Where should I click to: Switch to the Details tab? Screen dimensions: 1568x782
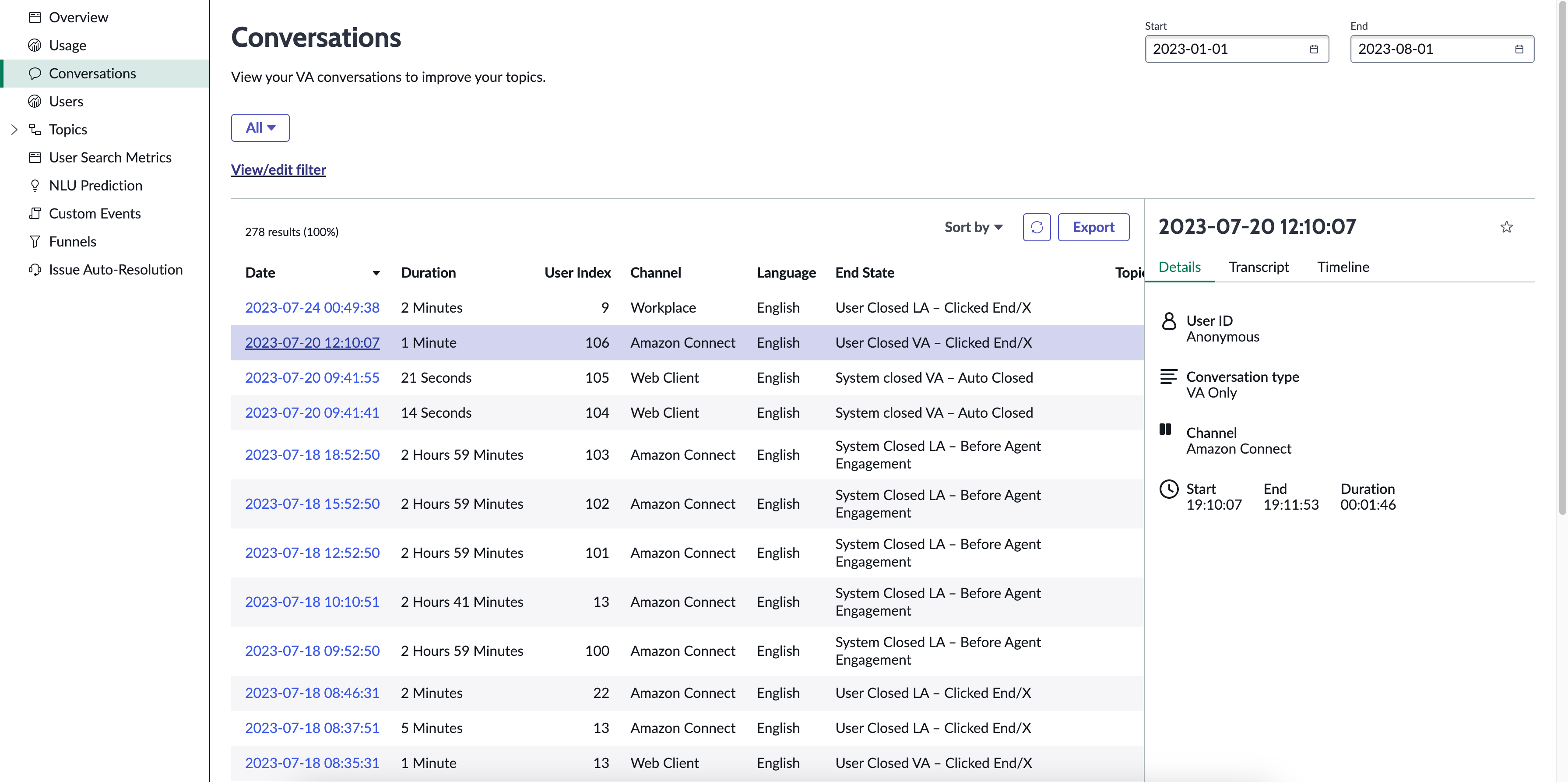click(1179, 267)
